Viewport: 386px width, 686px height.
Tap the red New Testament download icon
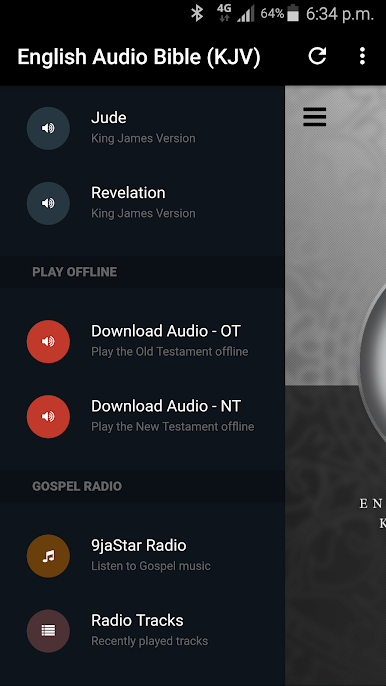click(x=48, y=416)
